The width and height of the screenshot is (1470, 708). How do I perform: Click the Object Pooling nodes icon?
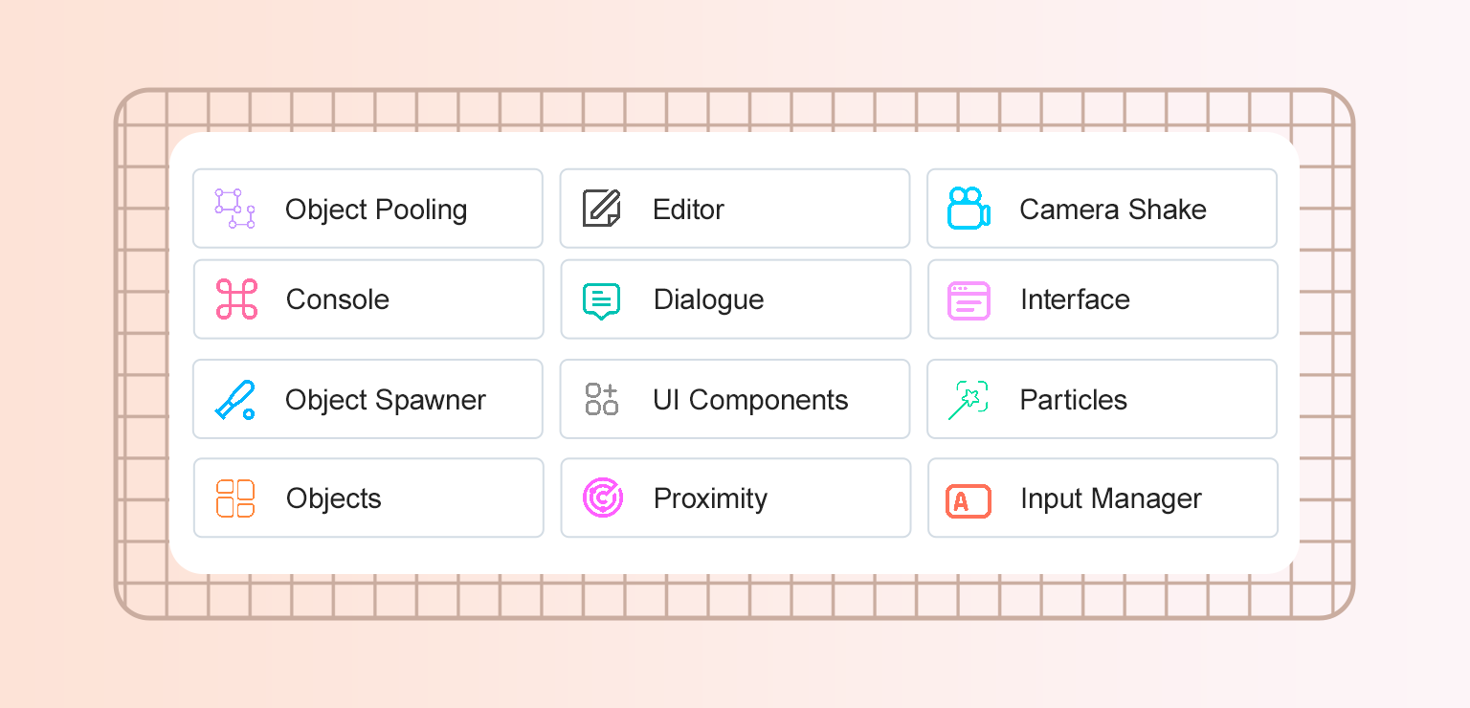point(235,209)
